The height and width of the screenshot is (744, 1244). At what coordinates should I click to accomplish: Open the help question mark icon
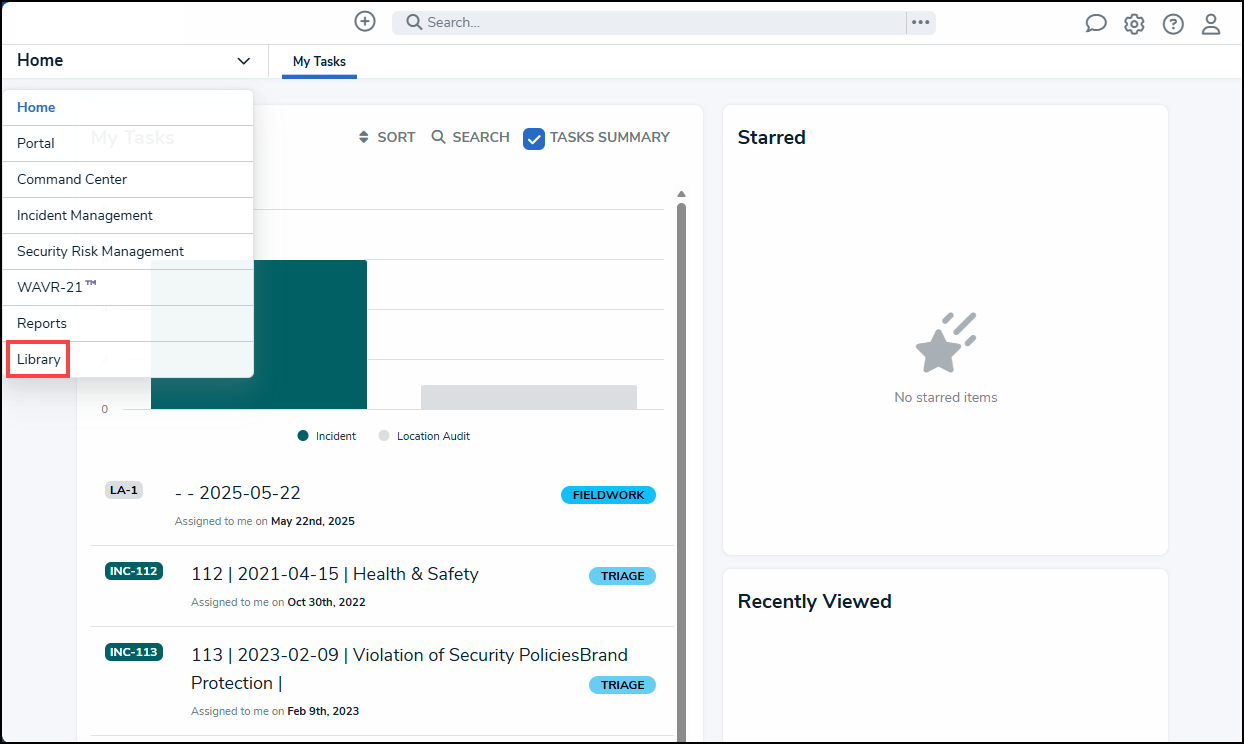[x=1173, y=24]
